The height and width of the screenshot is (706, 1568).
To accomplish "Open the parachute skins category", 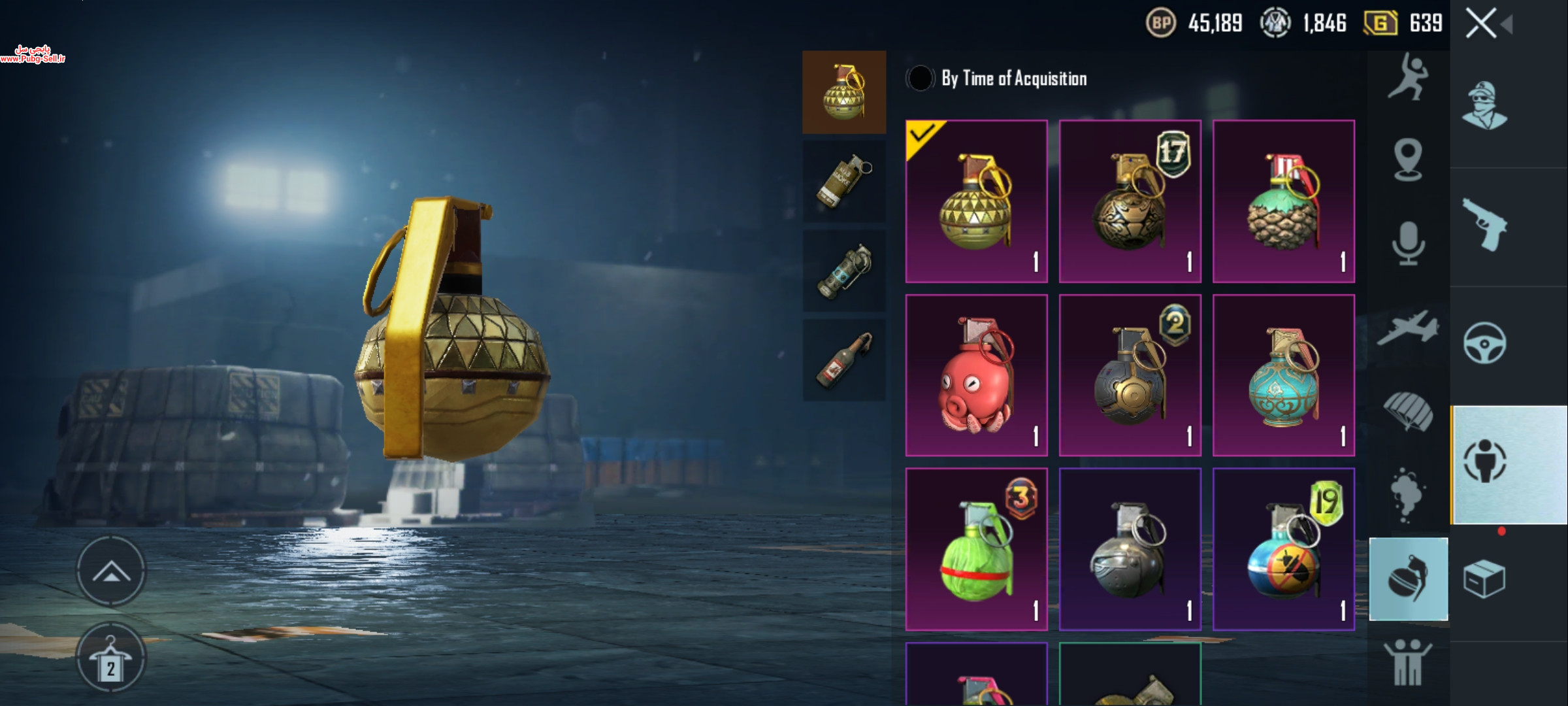I will [1408, 411].
